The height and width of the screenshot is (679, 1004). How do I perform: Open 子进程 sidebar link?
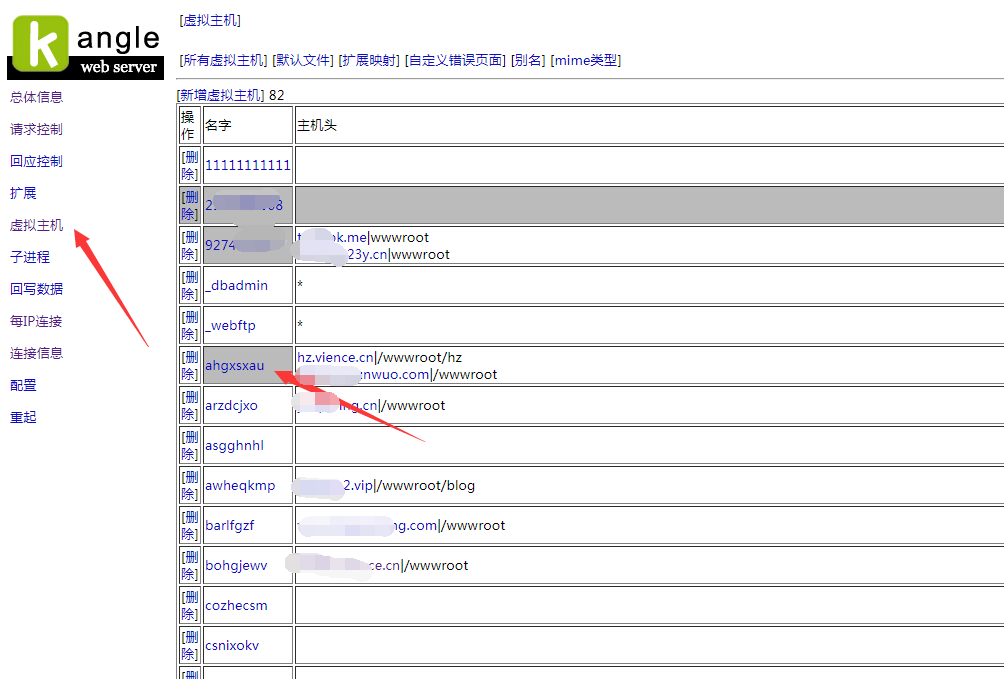point(30,257)
